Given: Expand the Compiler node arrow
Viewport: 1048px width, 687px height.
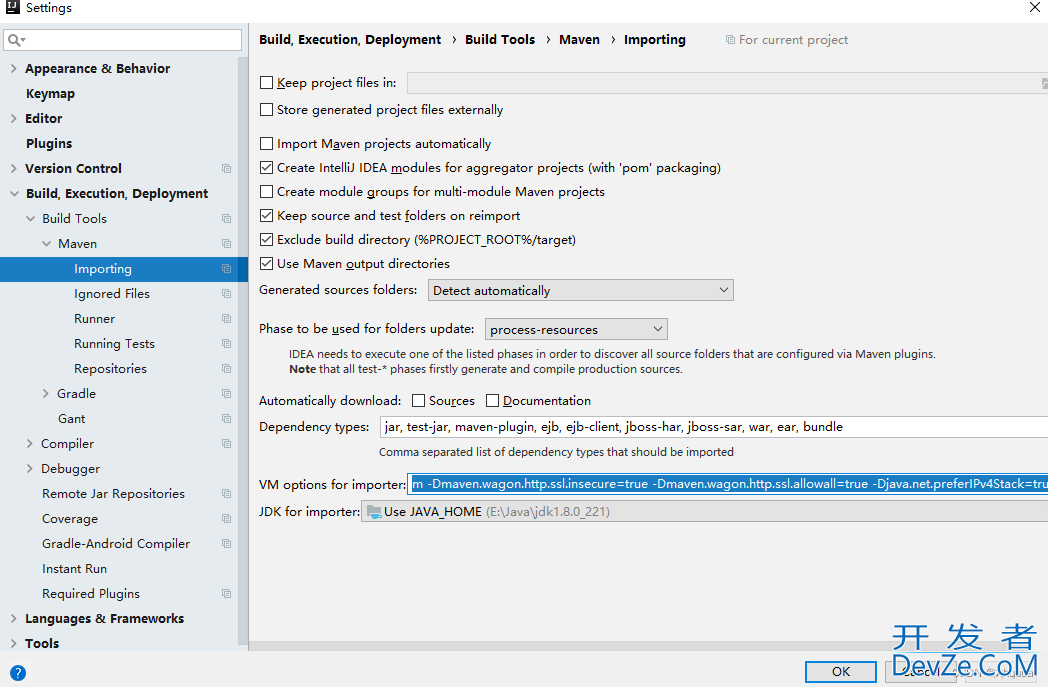Looking at the screenshot, I should click(x=29, y=444).
